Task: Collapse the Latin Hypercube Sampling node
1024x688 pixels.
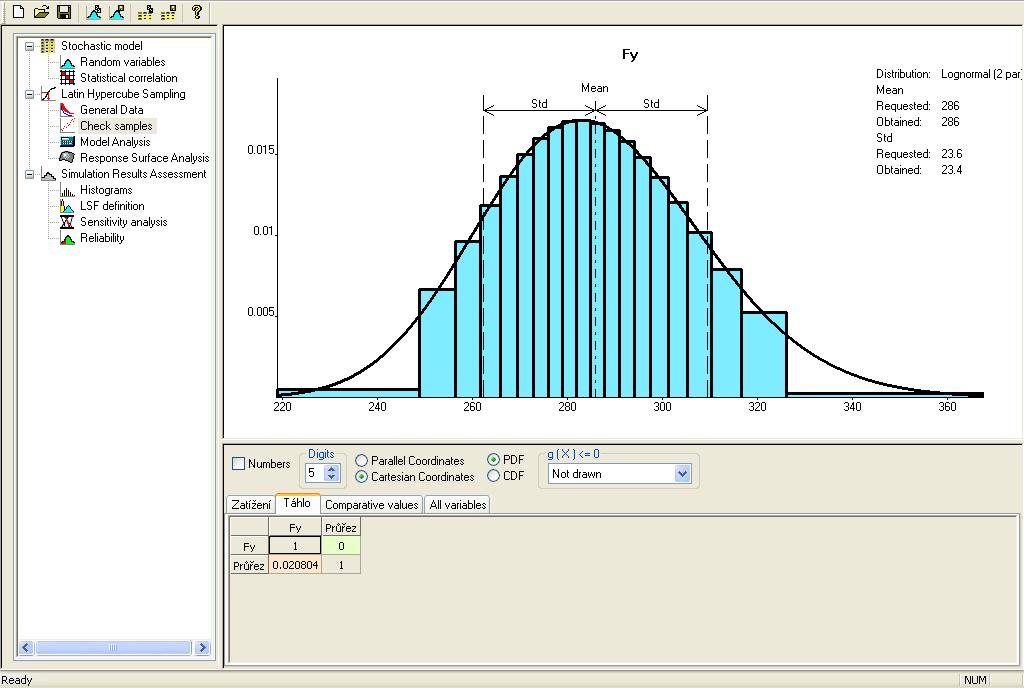Action: (x=29, y=95)
